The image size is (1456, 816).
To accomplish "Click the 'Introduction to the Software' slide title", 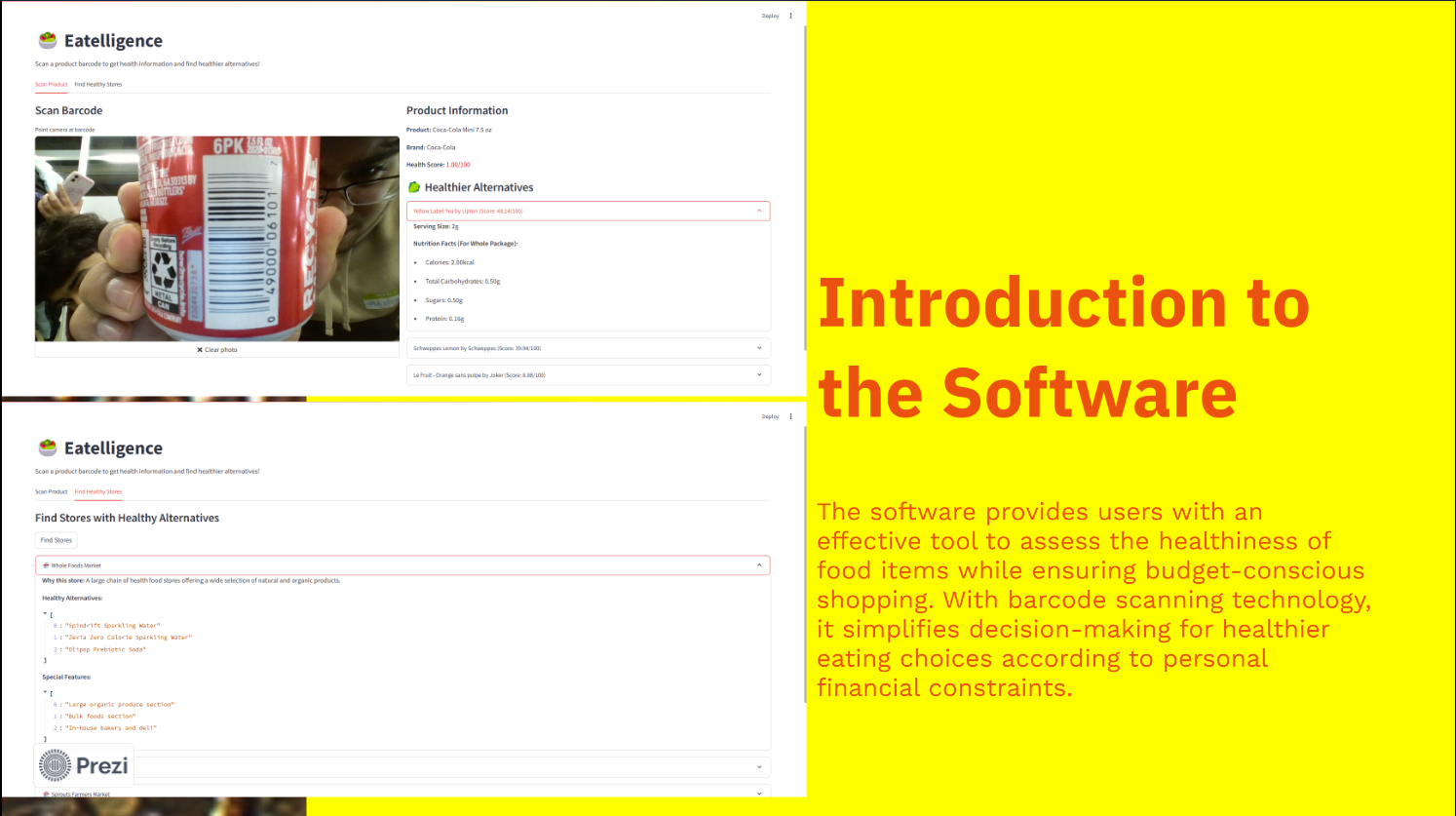I will (1063, 346).
